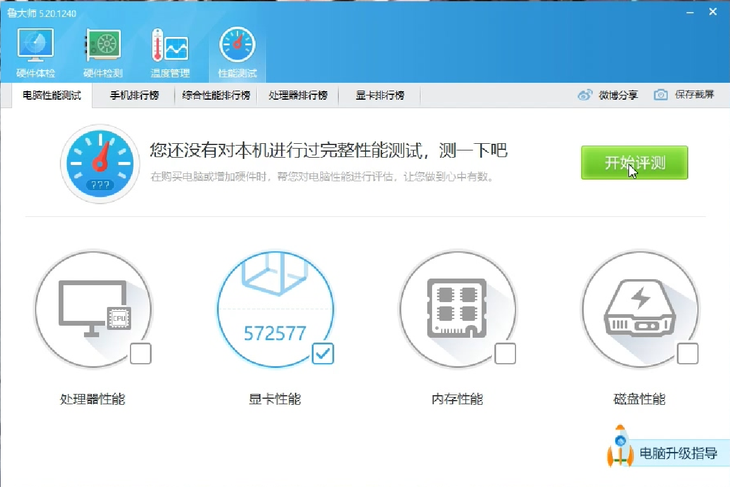Open the 显卡排行榜 tab
This screenshot has width=730, height=487.
coord(379,96)
